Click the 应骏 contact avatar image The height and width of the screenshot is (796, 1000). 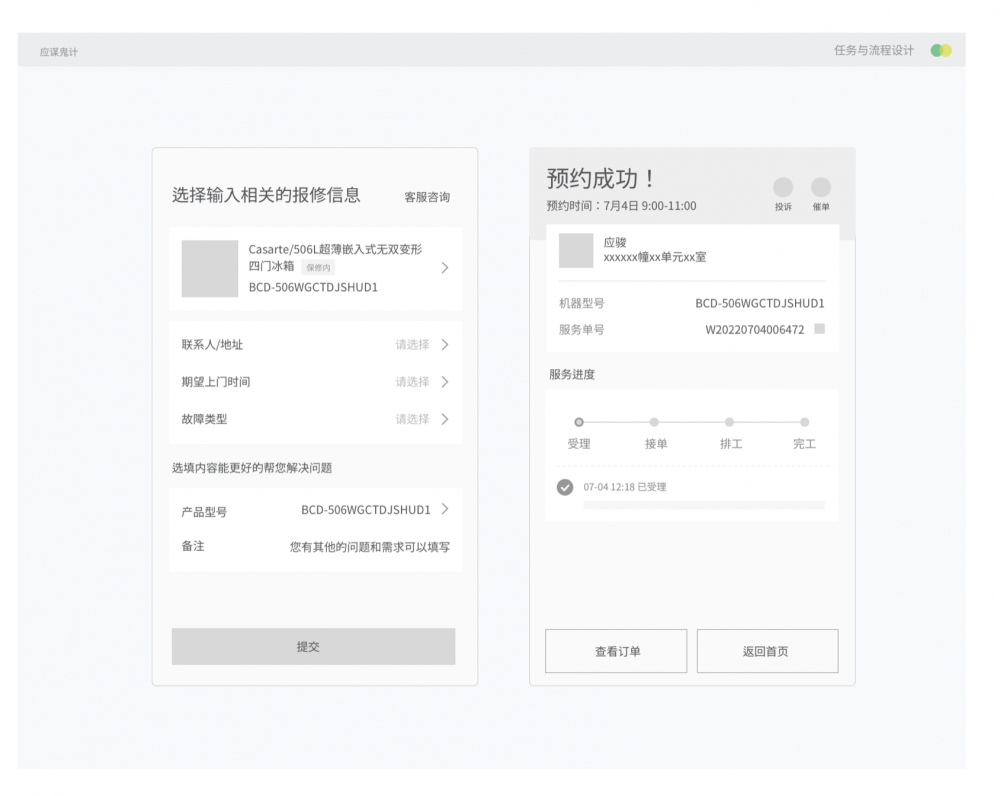pos(576,250)
